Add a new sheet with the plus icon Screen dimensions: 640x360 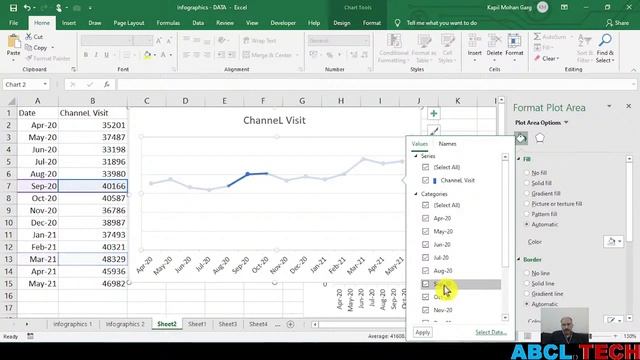point(291,324)
